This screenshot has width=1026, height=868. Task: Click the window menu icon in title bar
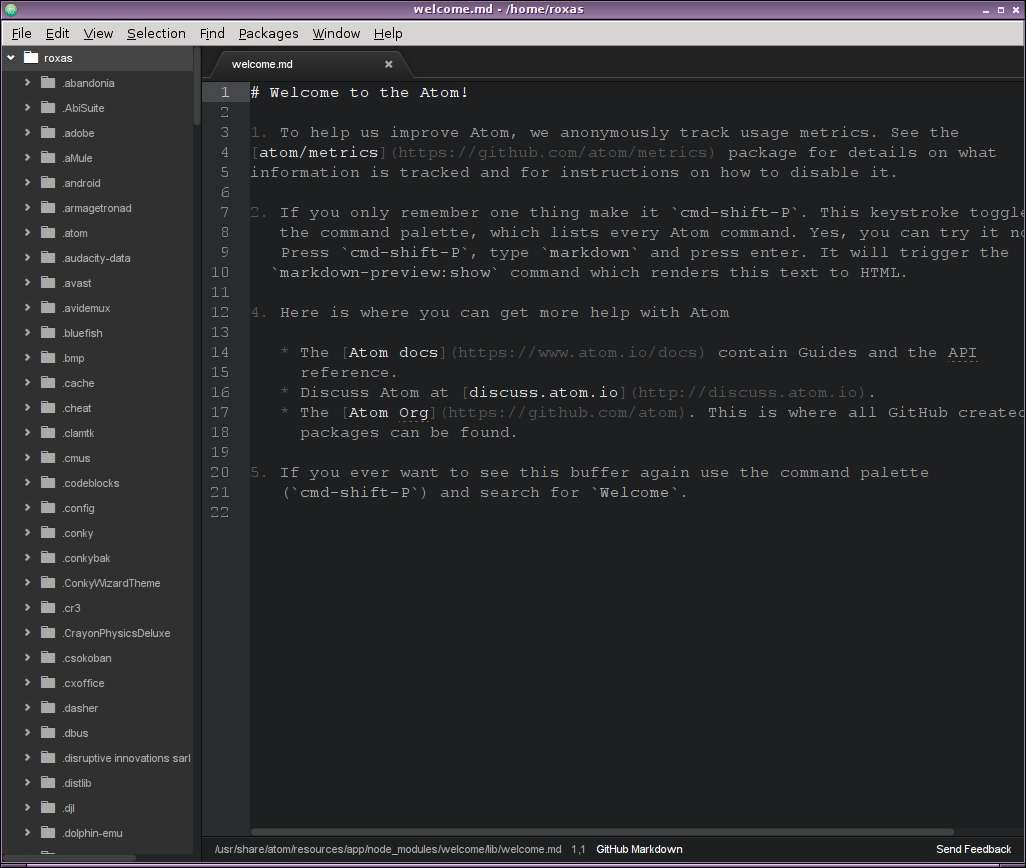(x=10, y=9)
